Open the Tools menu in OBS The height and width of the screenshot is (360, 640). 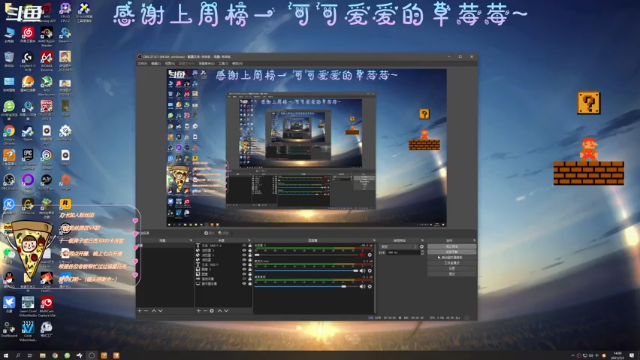(x=223, y=64)
